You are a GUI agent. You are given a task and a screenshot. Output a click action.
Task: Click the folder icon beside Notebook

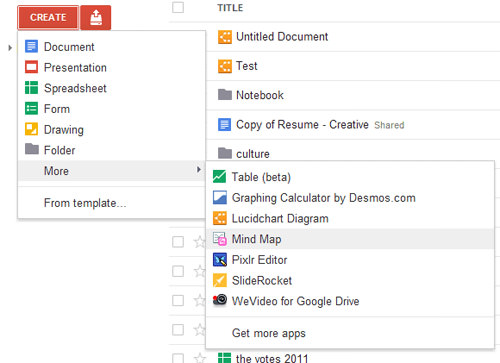tap(225, 95)
